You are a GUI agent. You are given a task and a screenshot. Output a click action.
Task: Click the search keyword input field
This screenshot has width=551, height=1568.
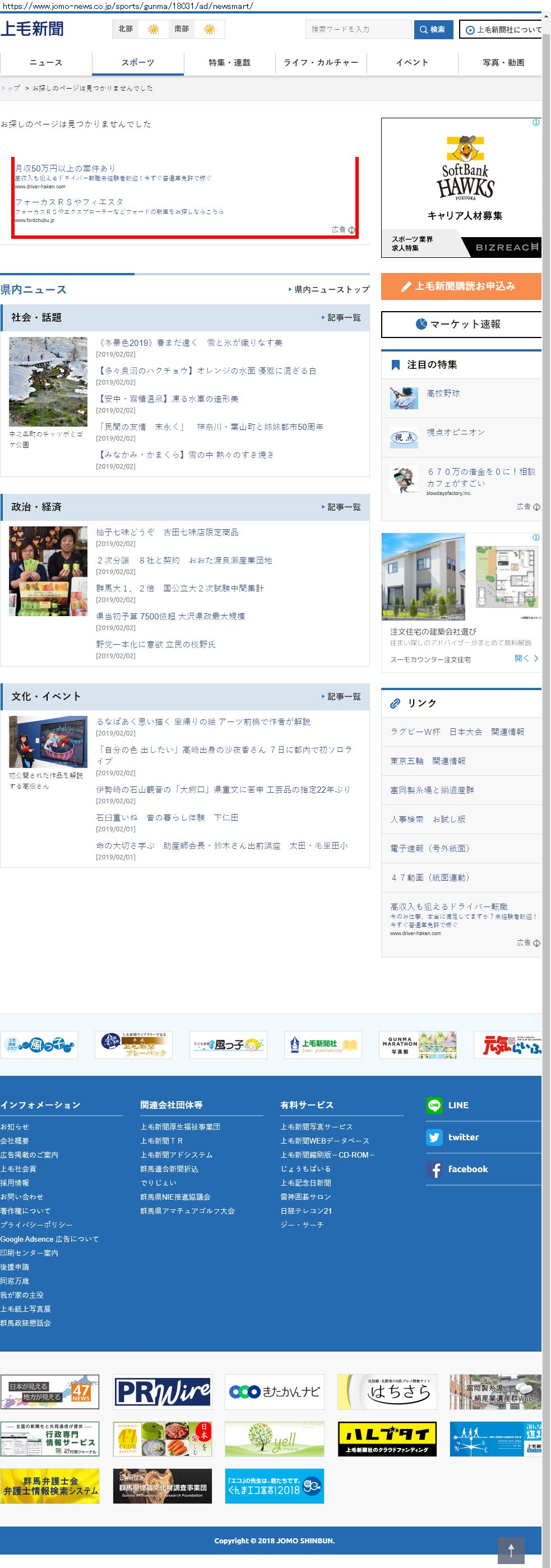click(x=358, y=29)
